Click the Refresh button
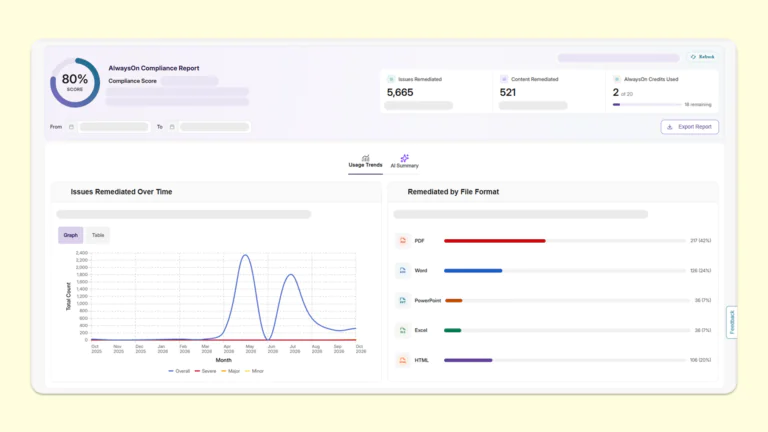 [702, 57]
